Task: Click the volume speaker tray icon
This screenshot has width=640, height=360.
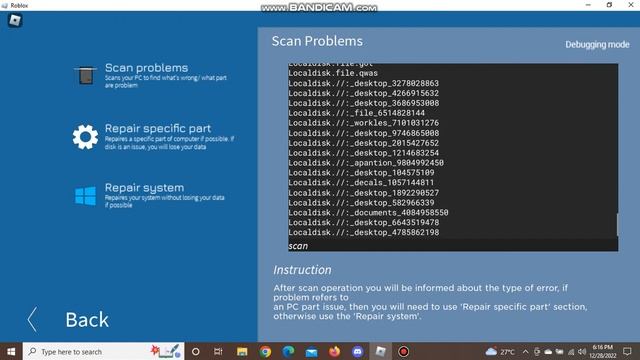Action: tap(582, 351)
